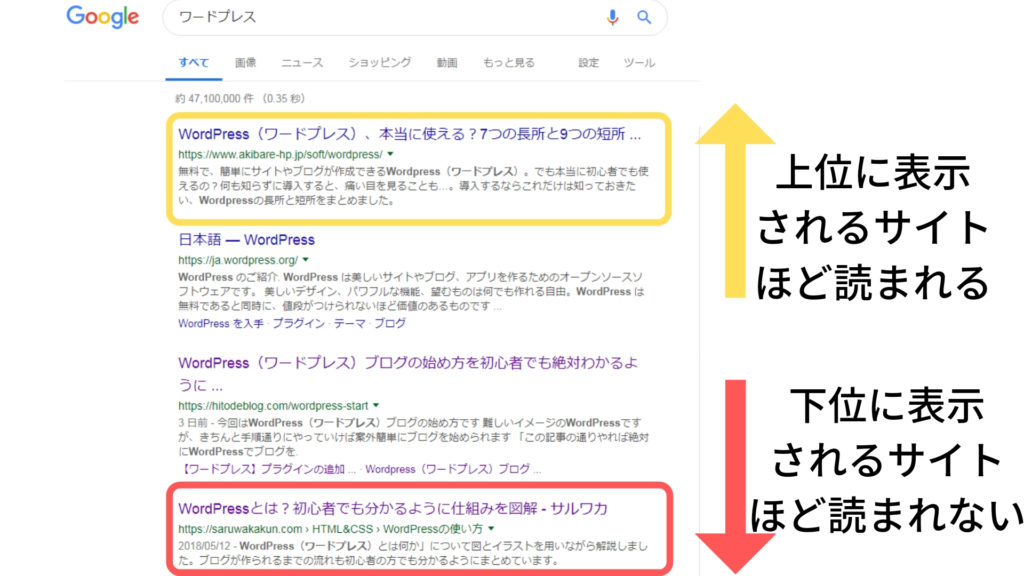The height and width of the screenshot is (576, 1024).
Task: Expand the dropdown arrow beside hitodeblog.com URL
Action: coord(376,406)
